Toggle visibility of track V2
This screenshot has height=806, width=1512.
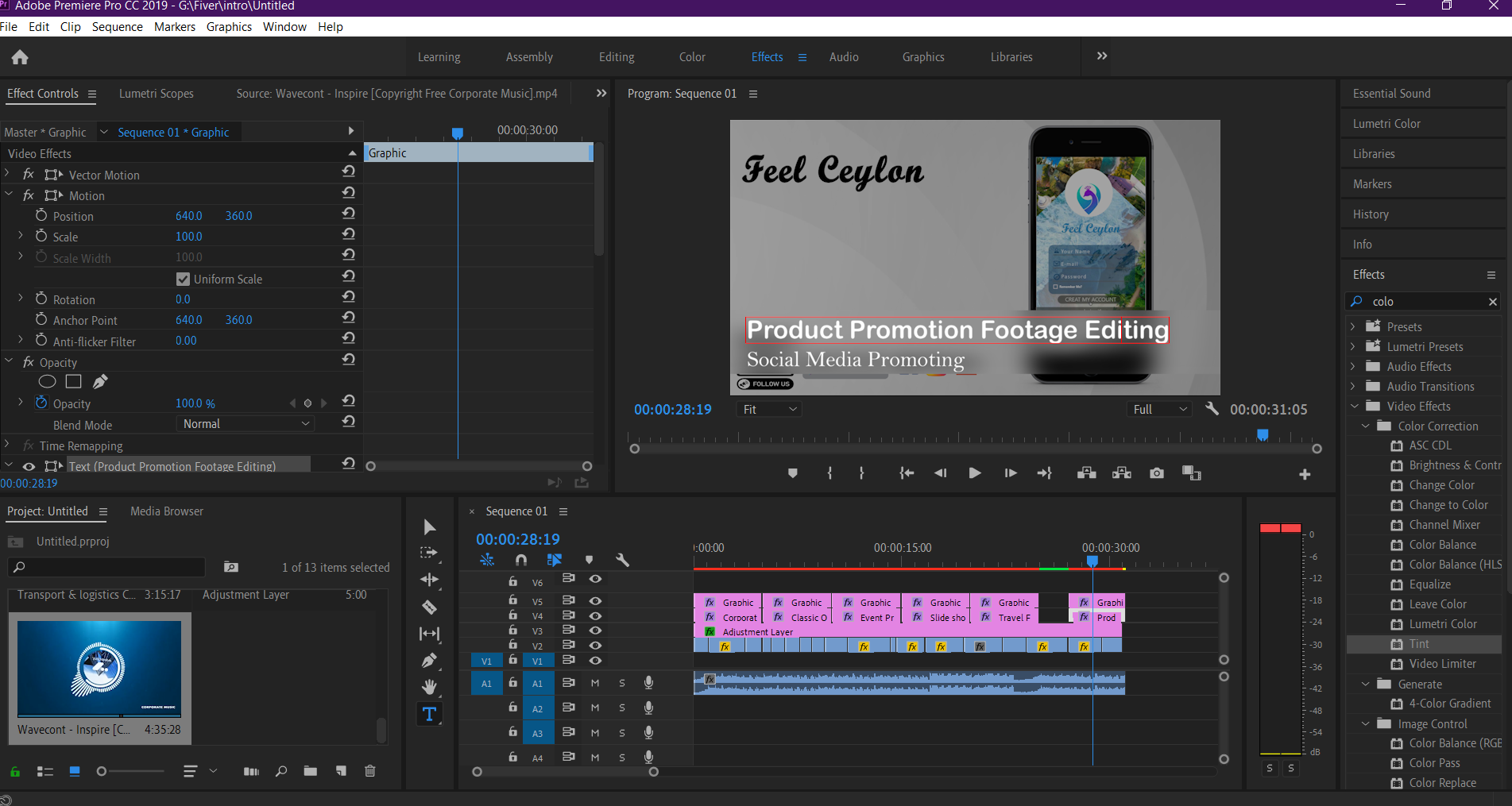pyautogui.click(x=595, y=645)
